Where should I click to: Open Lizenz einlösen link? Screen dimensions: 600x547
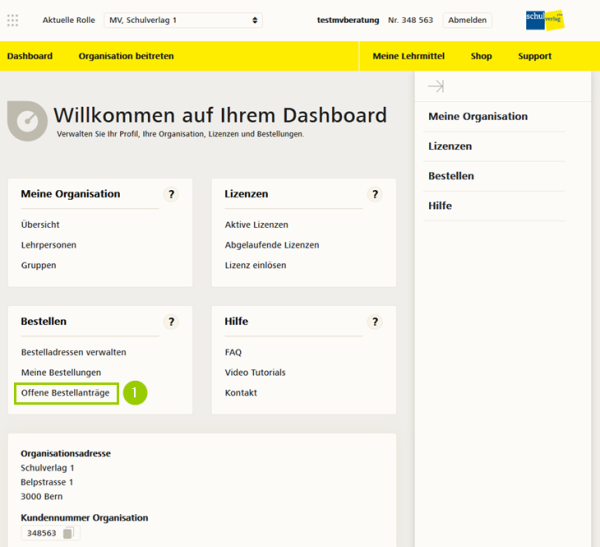tap(255, 265)
